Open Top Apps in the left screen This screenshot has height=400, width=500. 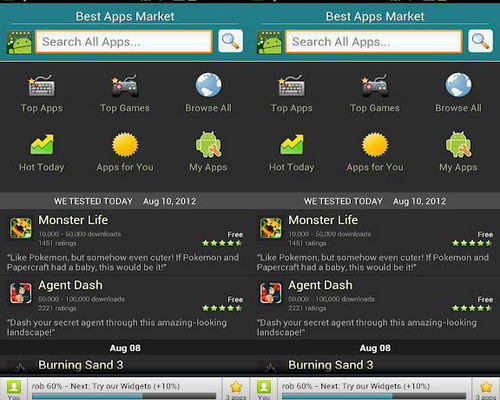[x=42, y=93]
